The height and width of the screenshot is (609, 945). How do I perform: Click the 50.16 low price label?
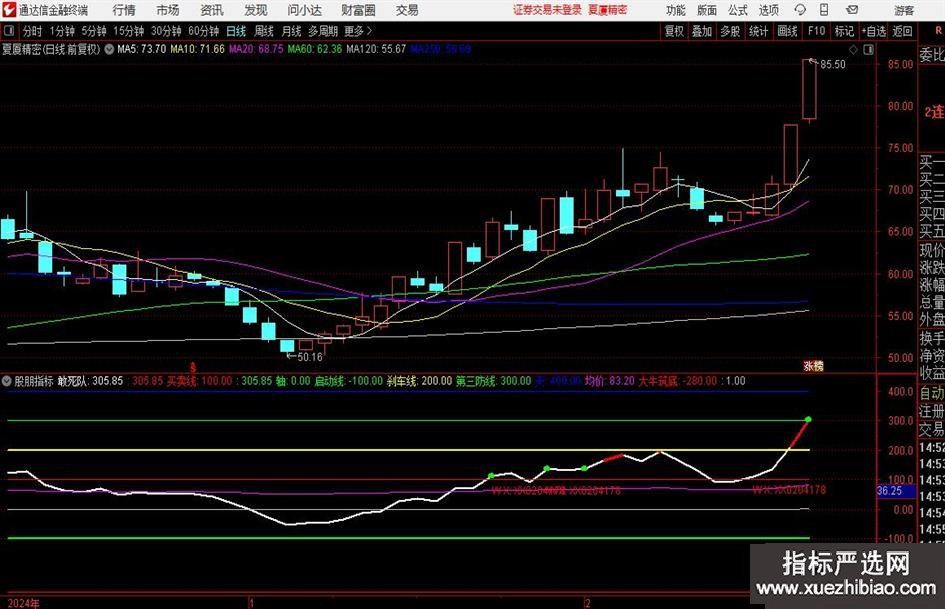tap(310, 357)
